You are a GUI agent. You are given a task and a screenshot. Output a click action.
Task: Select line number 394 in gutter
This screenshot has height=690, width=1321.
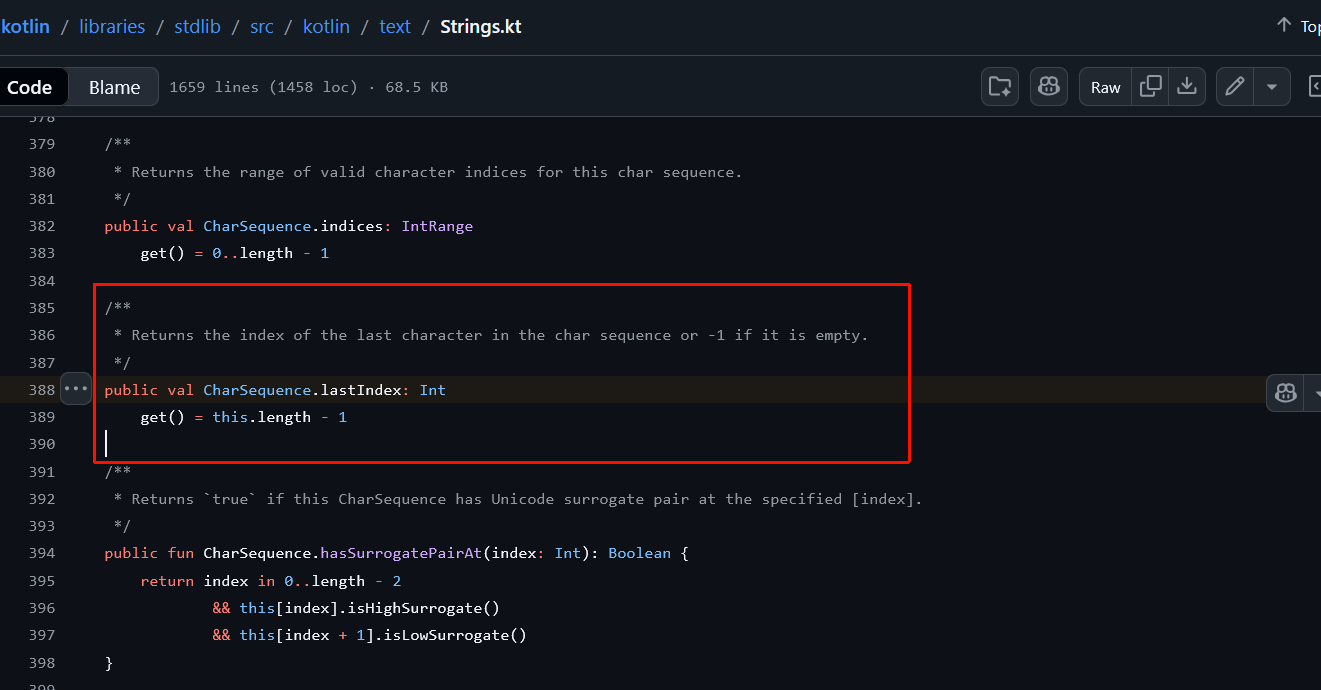(41, 553)
